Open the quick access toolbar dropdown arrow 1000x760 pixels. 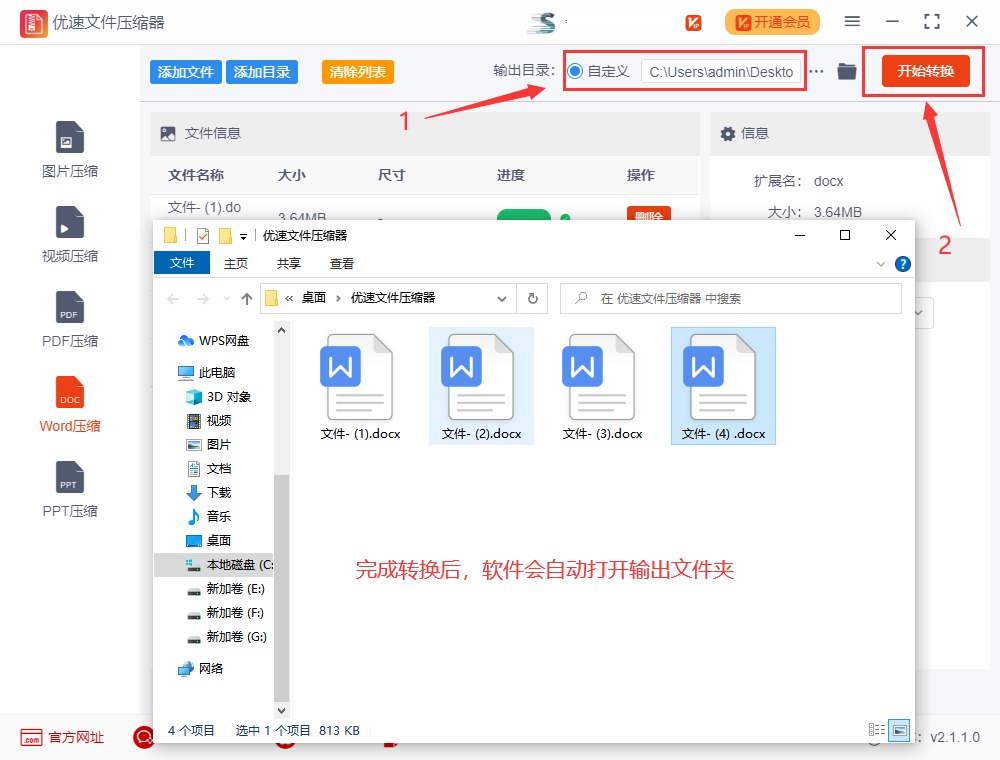point(243,236)
